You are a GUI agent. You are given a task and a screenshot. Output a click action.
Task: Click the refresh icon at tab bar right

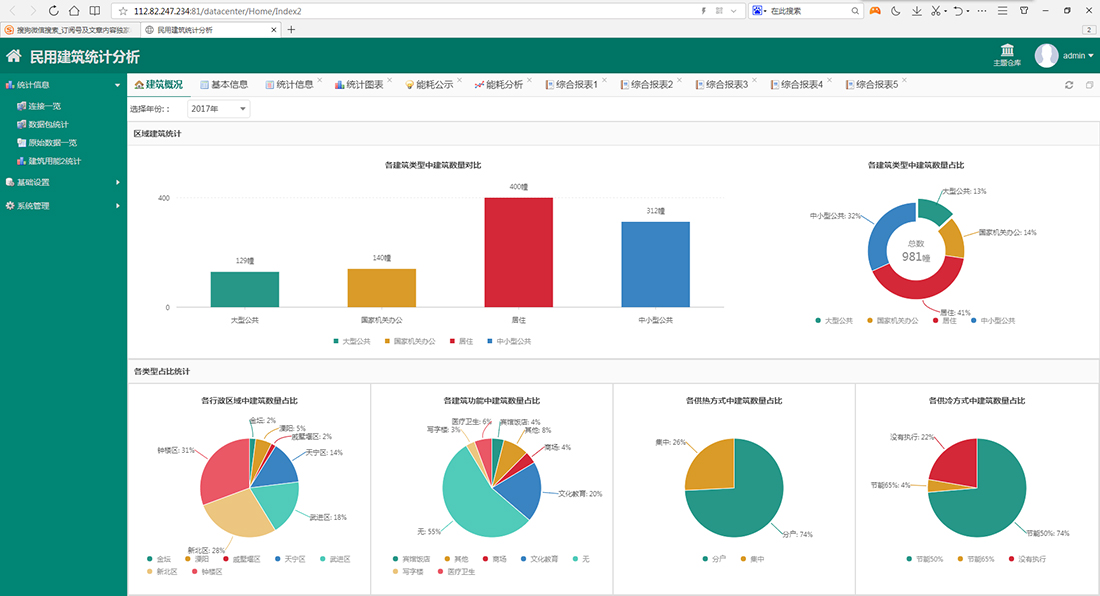point(1068,85)
